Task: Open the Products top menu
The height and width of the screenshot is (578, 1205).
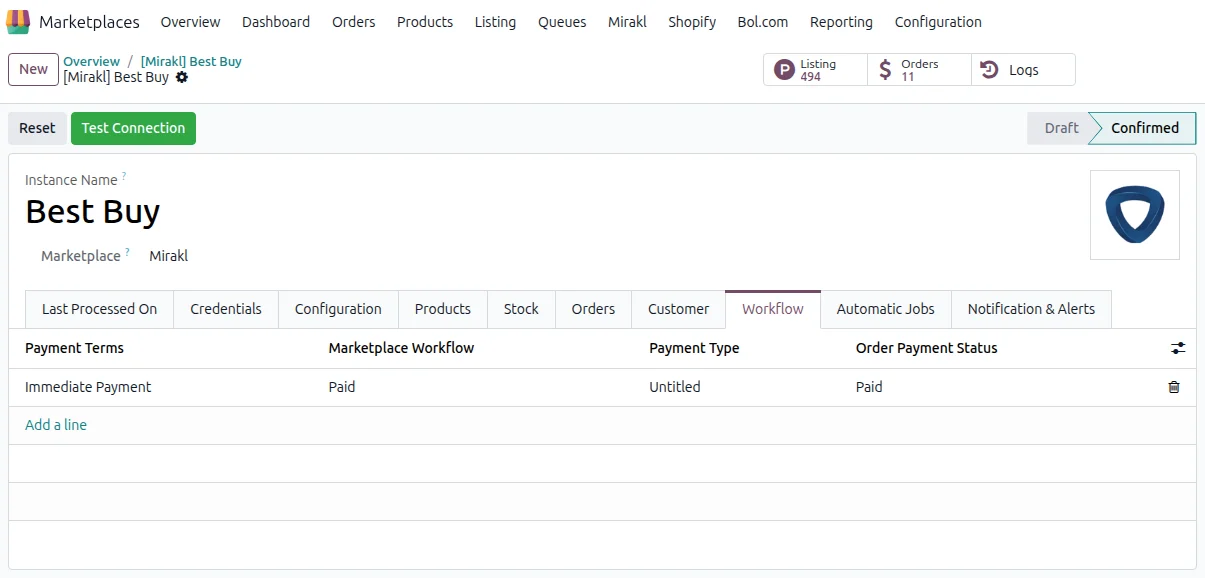Action: click(x=425, y=22)
